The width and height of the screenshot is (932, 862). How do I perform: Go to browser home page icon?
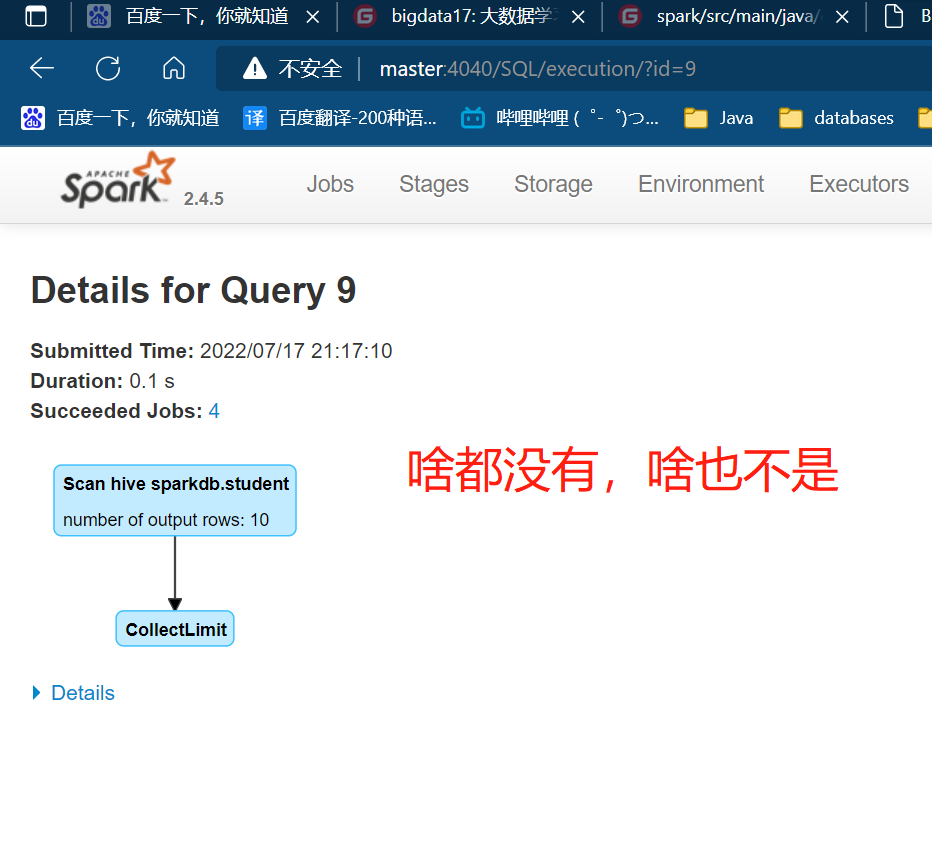click(x=174, y=68)
